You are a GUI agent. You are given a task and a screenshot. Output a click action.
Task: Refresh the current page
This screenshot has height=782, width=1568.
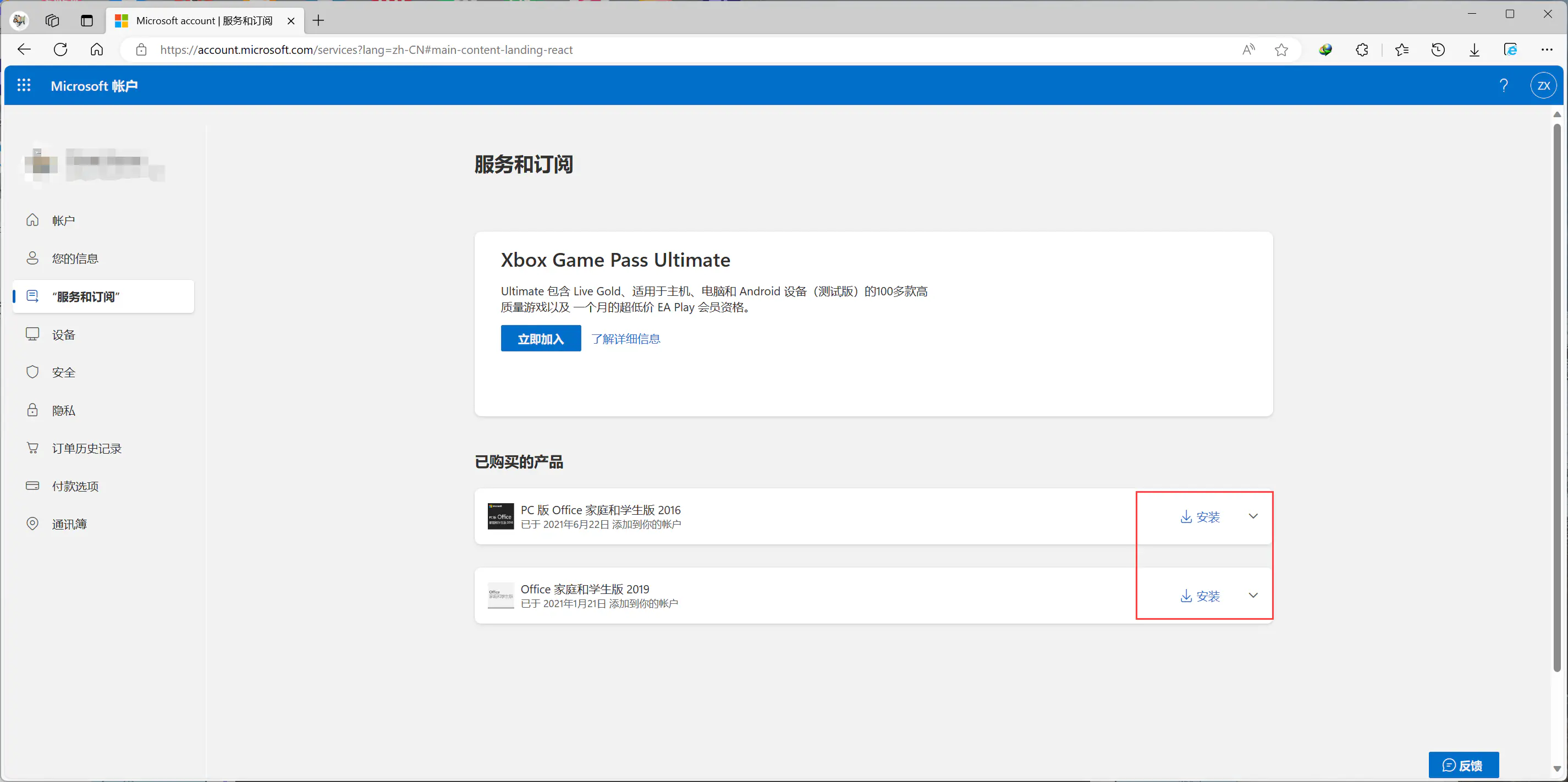click(60, 50)
